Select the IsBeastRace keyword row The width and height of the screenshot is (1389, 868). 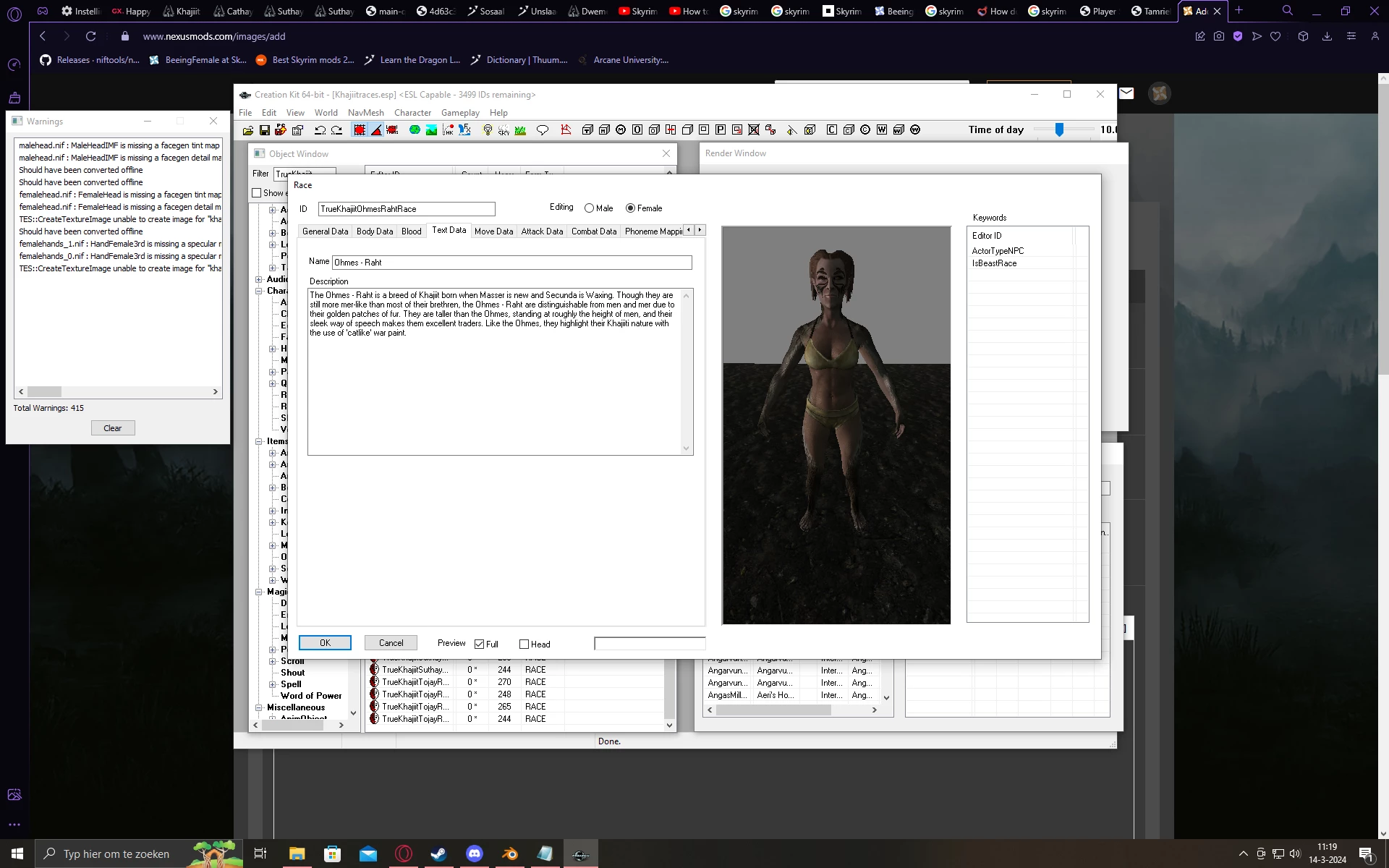[1021, 263]
